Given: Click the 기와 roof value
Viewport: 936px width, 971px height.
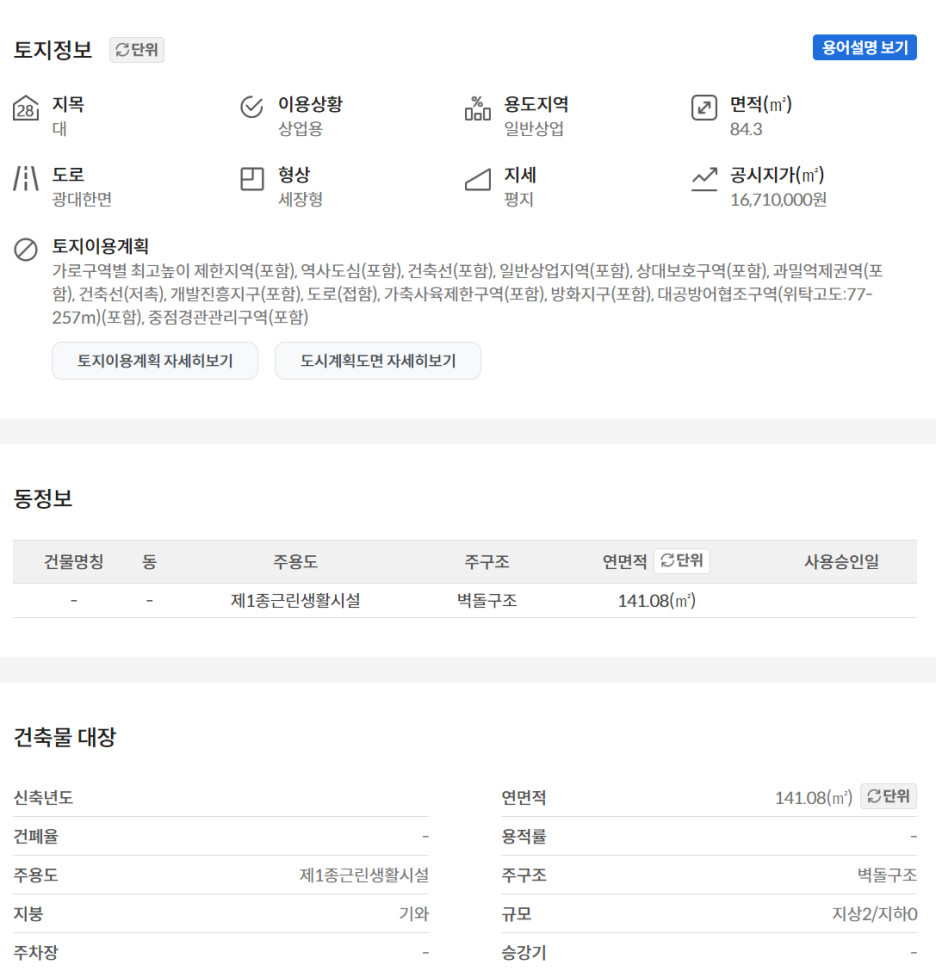Looking at the screenshot, I should point(414,914).
